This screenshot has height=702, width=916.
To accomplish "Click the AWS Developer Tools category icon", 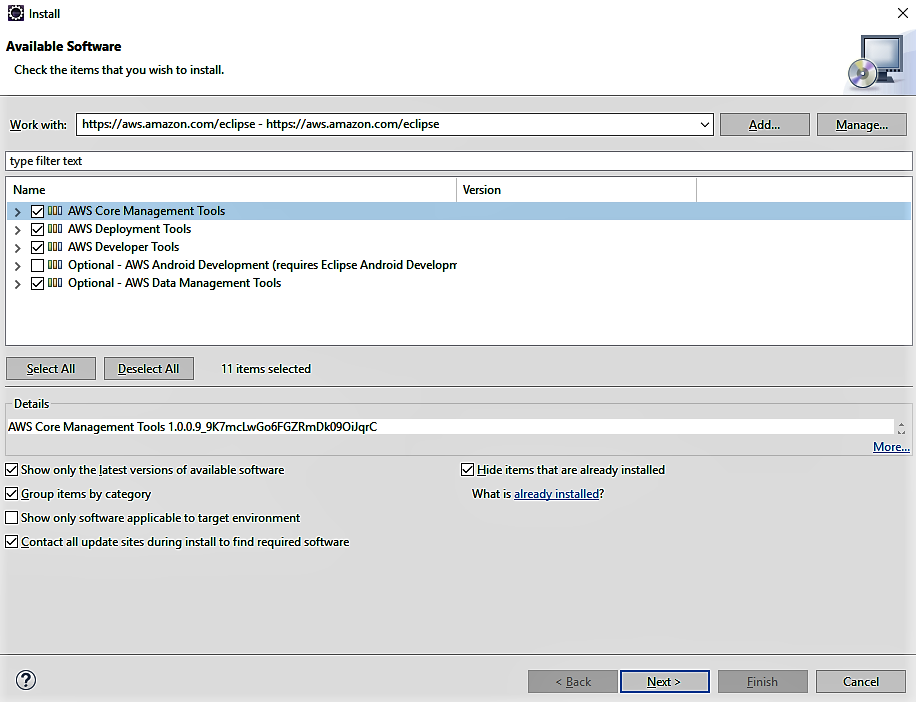I will pyautogui.click(x=55, y=247).
